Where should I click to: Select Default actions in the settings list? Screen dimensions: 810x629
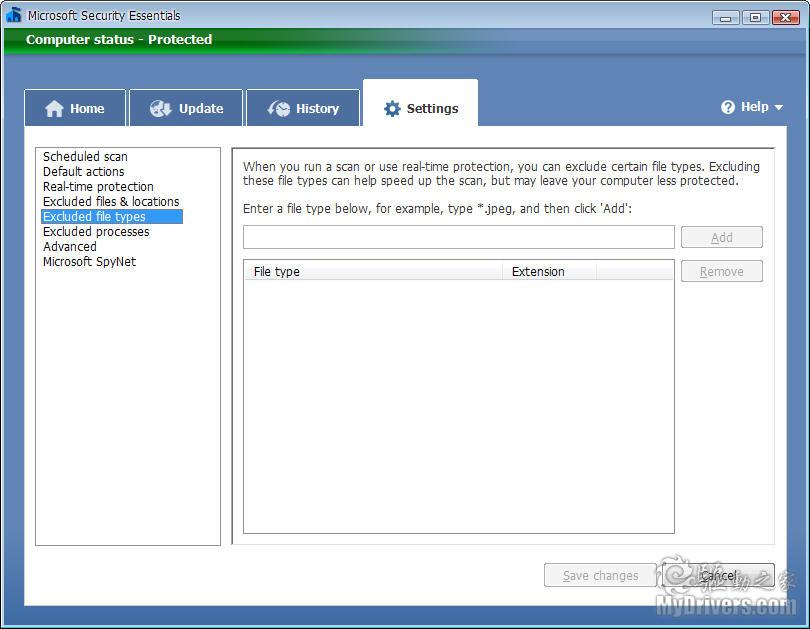coord(83,172)
